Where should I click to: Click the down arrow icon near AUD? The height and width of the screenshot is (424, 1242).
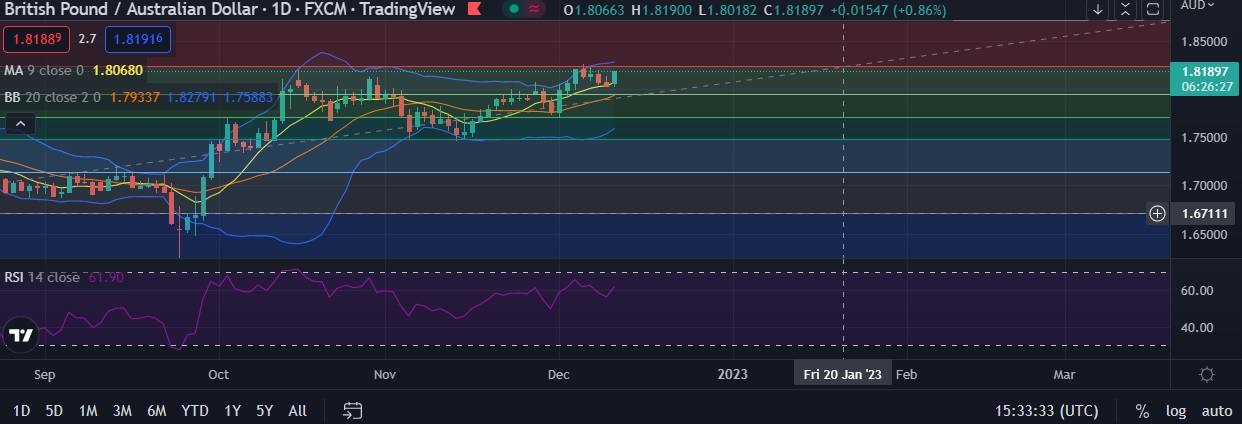tap(1098, 10)
